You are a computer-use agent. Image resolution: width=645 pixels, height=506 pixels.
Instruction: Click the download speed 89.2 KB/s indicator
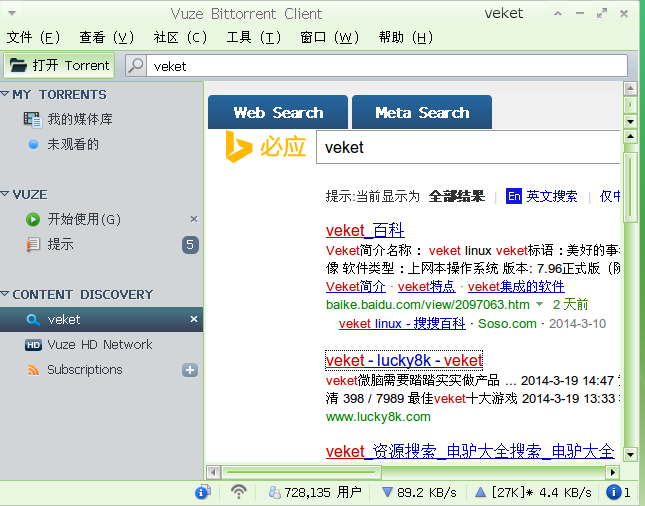click(419, 492)
